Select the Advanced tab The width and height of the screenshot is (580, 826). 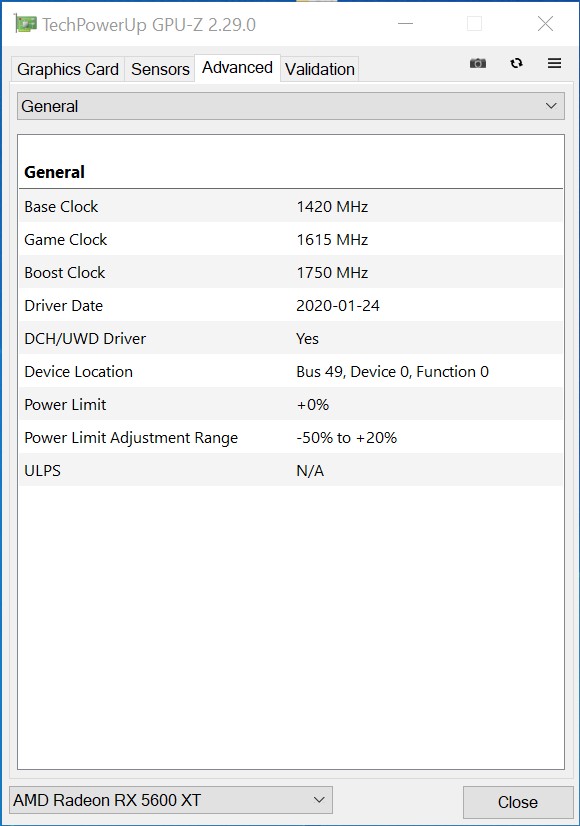pos(238,68)
